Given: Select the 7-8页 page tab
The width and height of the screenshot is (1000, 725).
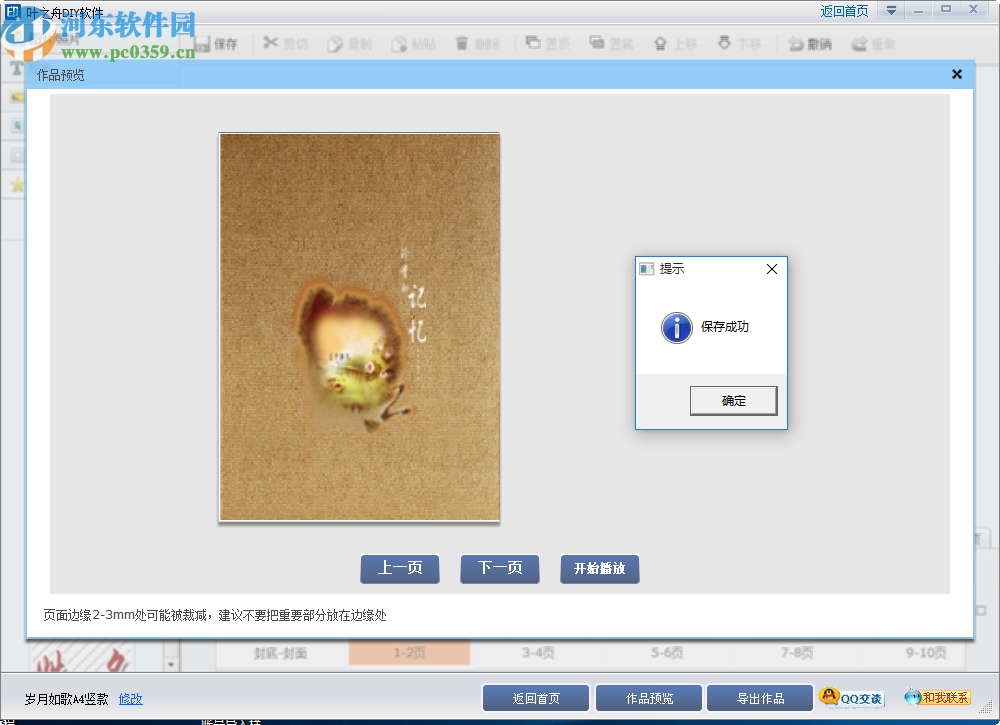Looking at the screenshot, I should 797,653.
